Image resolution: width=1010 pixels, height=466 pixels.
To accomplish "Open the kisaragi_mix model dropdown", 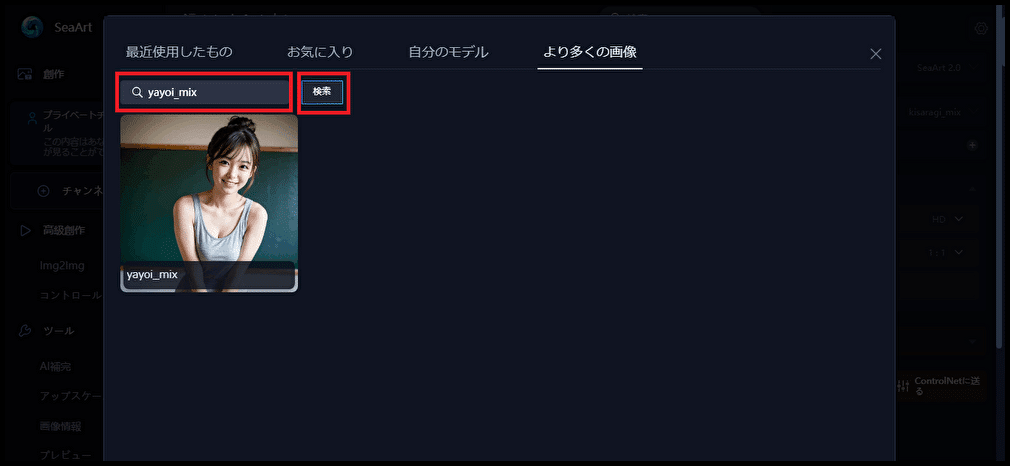I will click(x=942, y=112).
